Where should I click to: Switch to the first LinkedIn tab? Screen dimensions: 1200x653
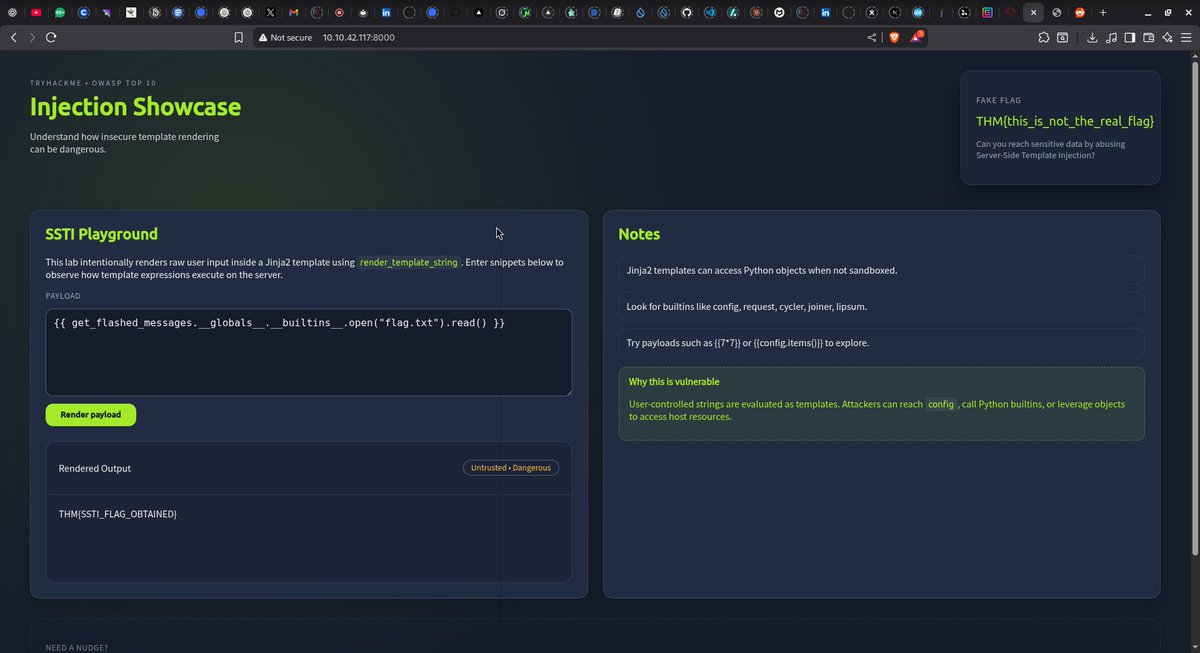click(x=386, y=12)
